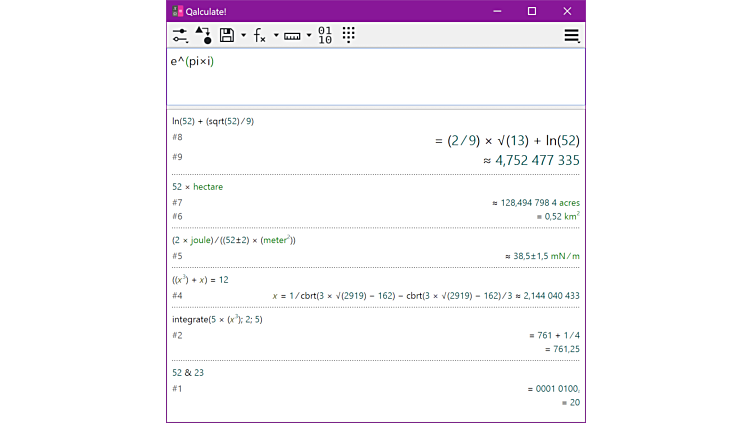The image size is (752, 423).
Task: Expand the dropdown arrow beside save icon
Action: pyautogui.click(x=243, y=36)
